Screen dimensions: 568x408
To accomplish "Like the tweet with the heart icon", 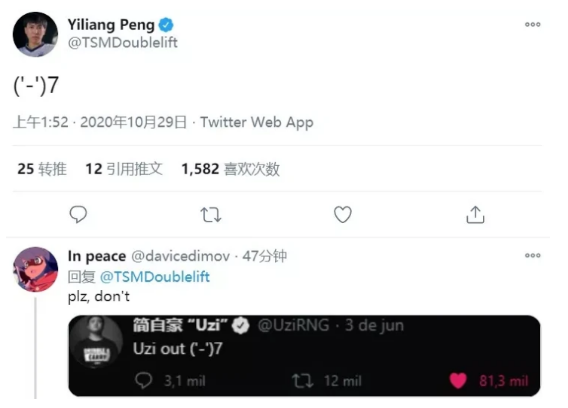I will [x=343, y=214].
